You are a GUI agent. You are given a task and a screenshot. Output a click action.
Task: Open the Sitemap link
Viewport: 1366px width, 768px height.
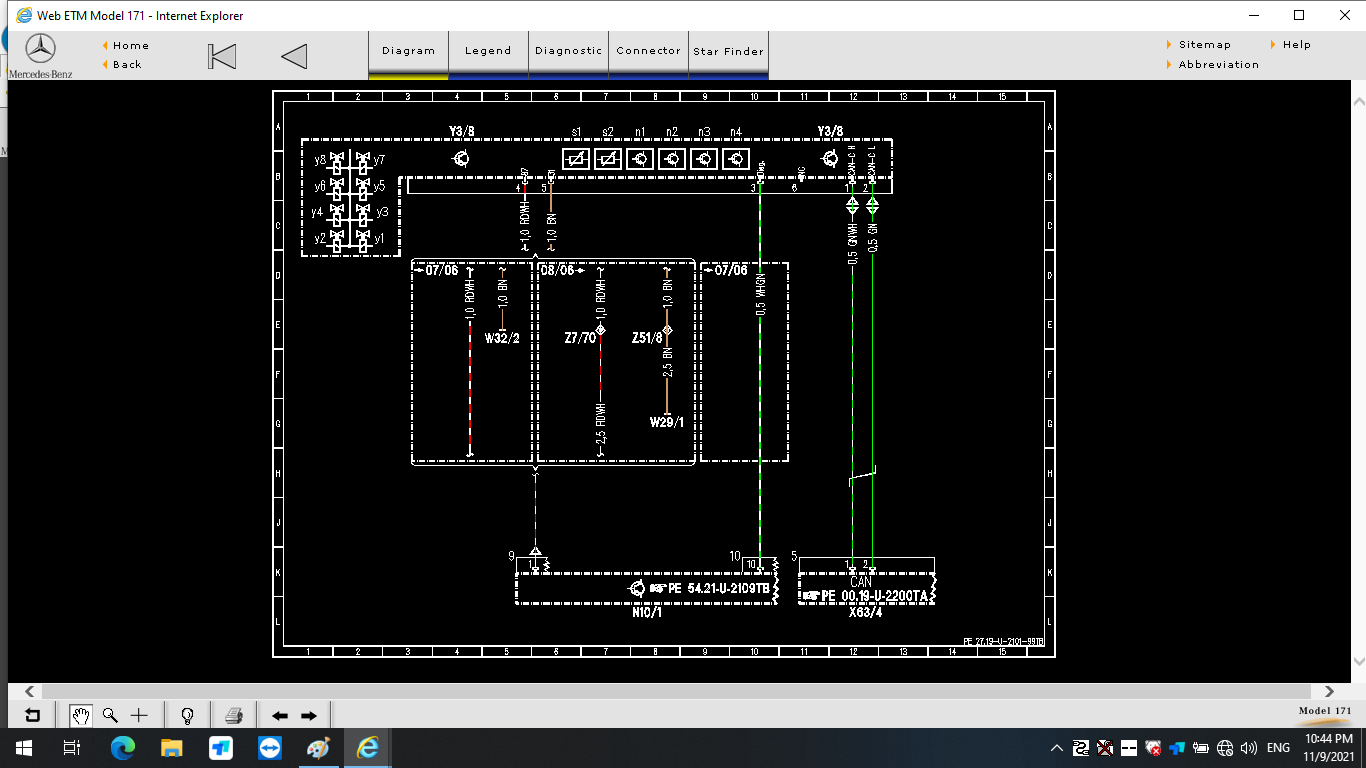(x=1204, y=45)
